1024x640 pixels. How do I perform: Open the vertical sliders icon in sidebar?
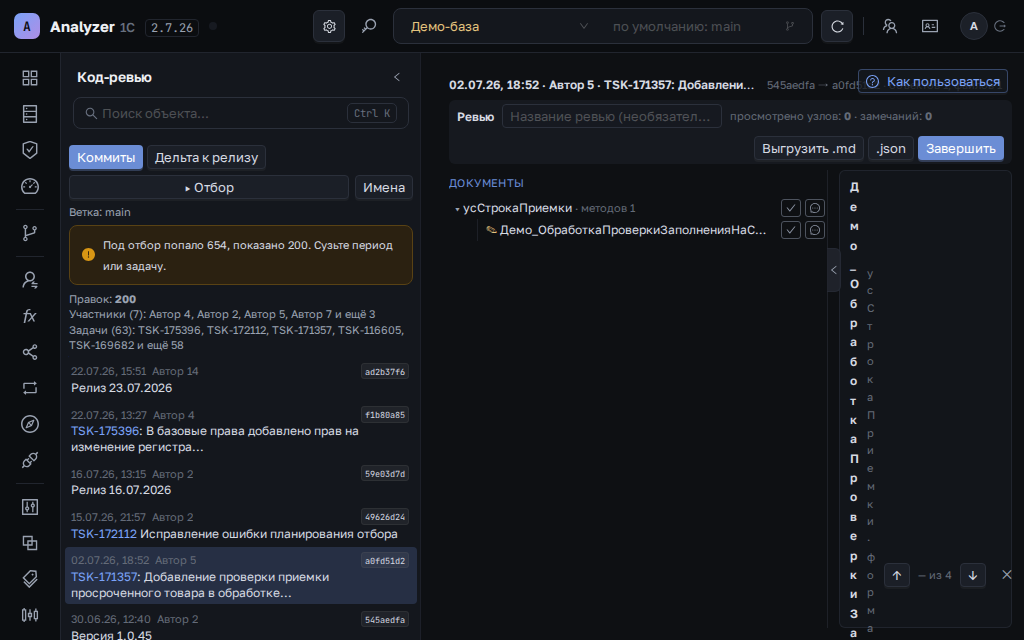click(x=30, y=507)
